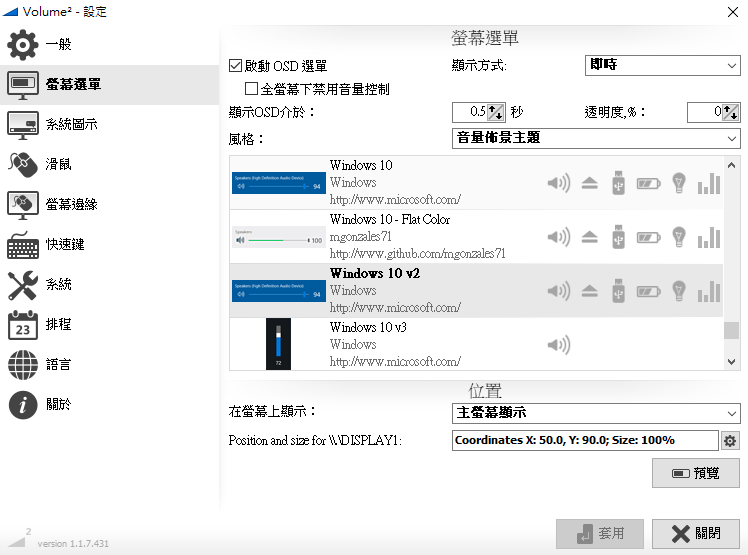Click eject icon in Windows 10 v2 row
The height and width of the screenshot is (555, 748).
pos(589,291)
